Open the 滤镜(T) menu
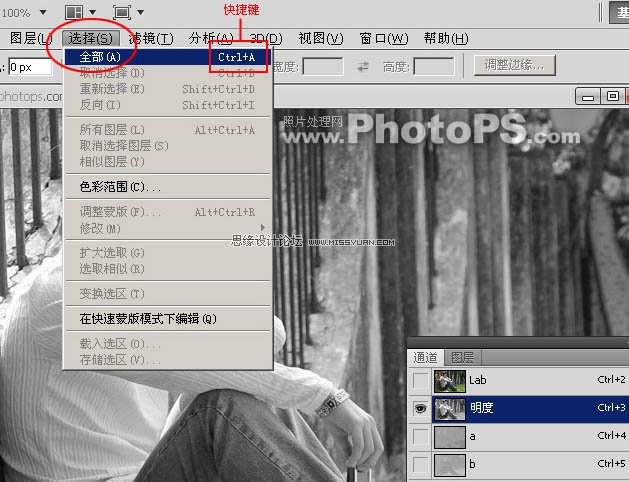This screenshot has width=629, height=482. pos(151,38)
